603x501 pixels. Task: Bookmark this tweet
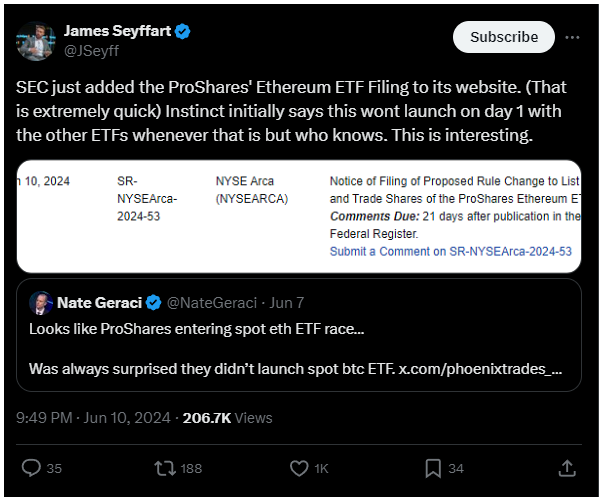tap(433, 468)
